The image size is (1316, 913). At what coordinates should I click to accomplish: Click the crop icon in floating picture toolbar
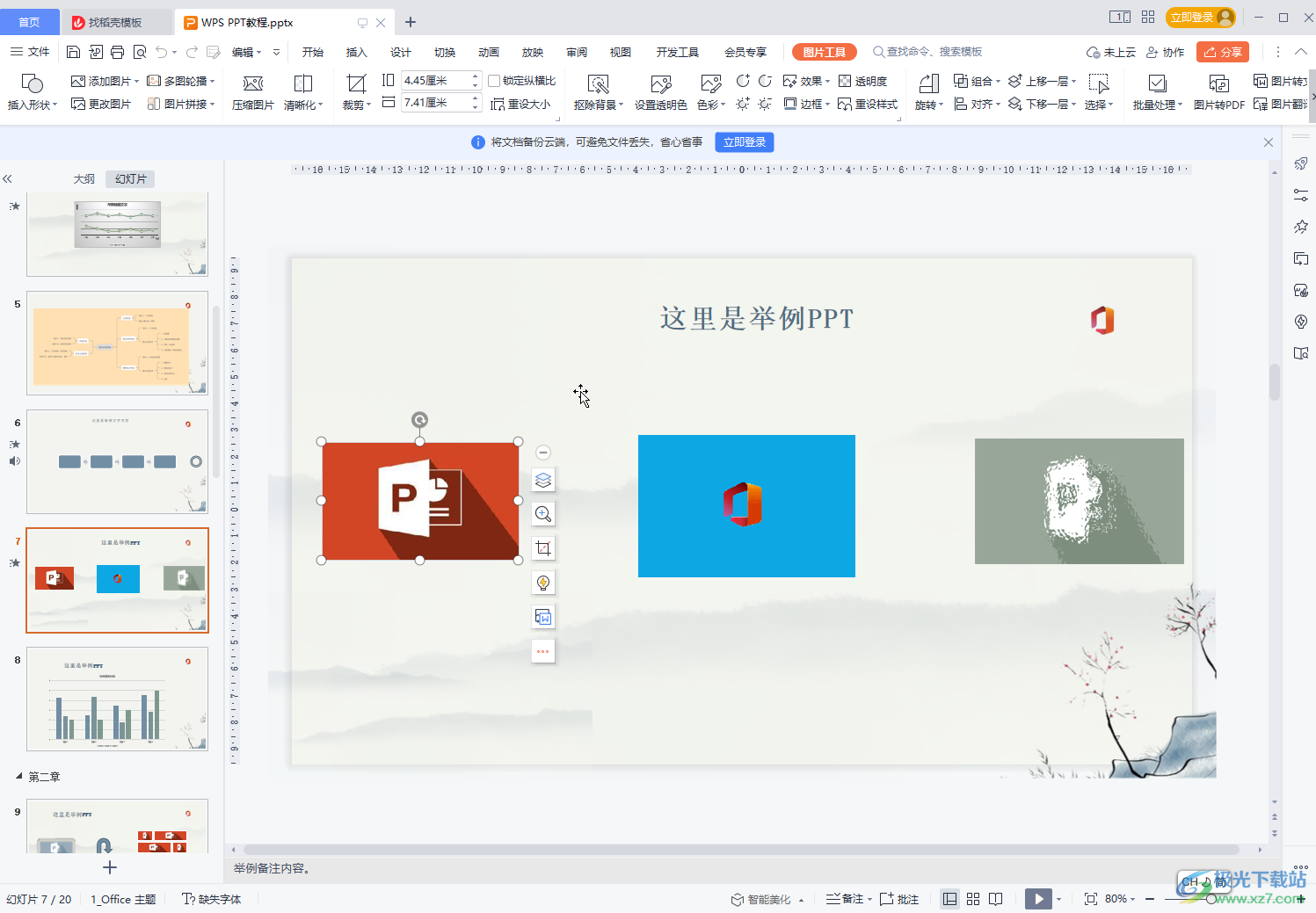point(543,548)
